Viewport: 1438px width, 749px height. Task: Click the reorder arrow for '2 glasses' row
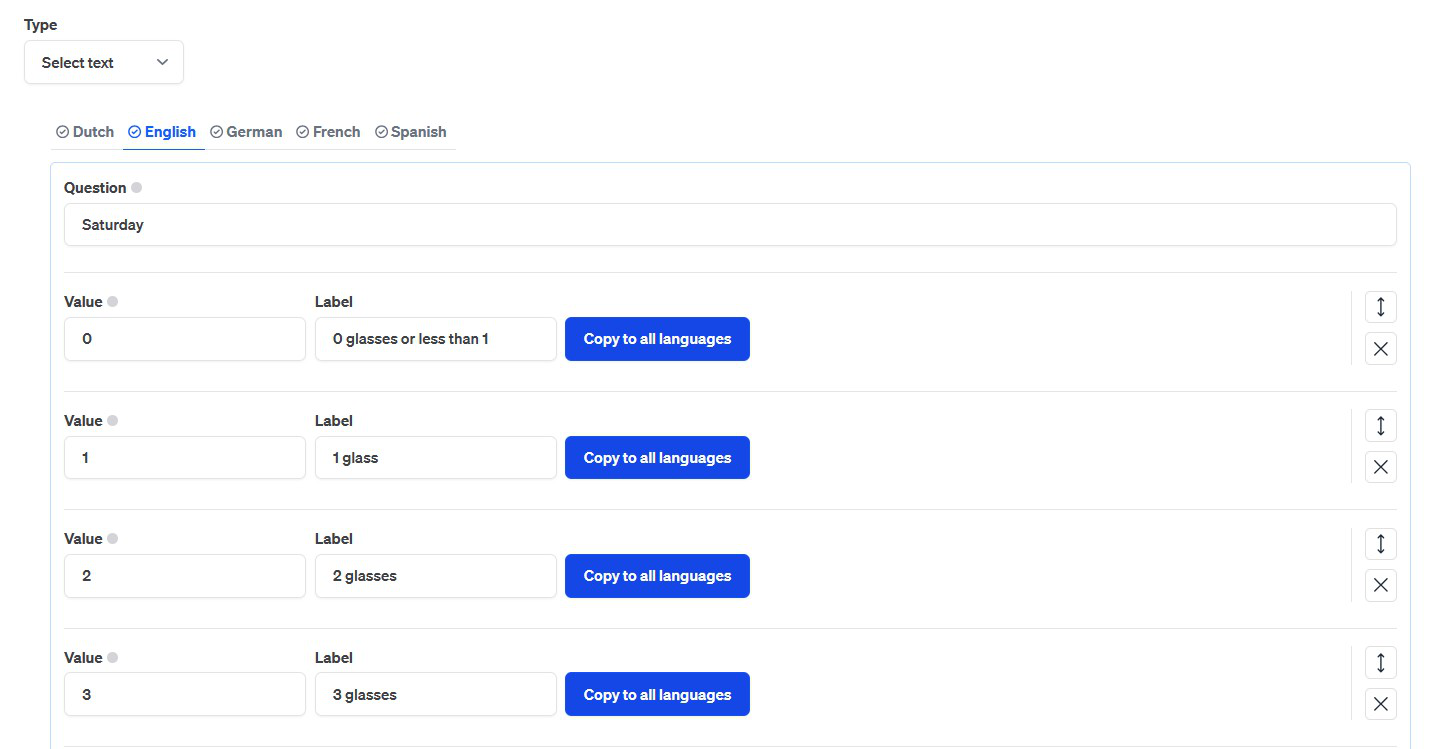click(x=1380, y=544)
